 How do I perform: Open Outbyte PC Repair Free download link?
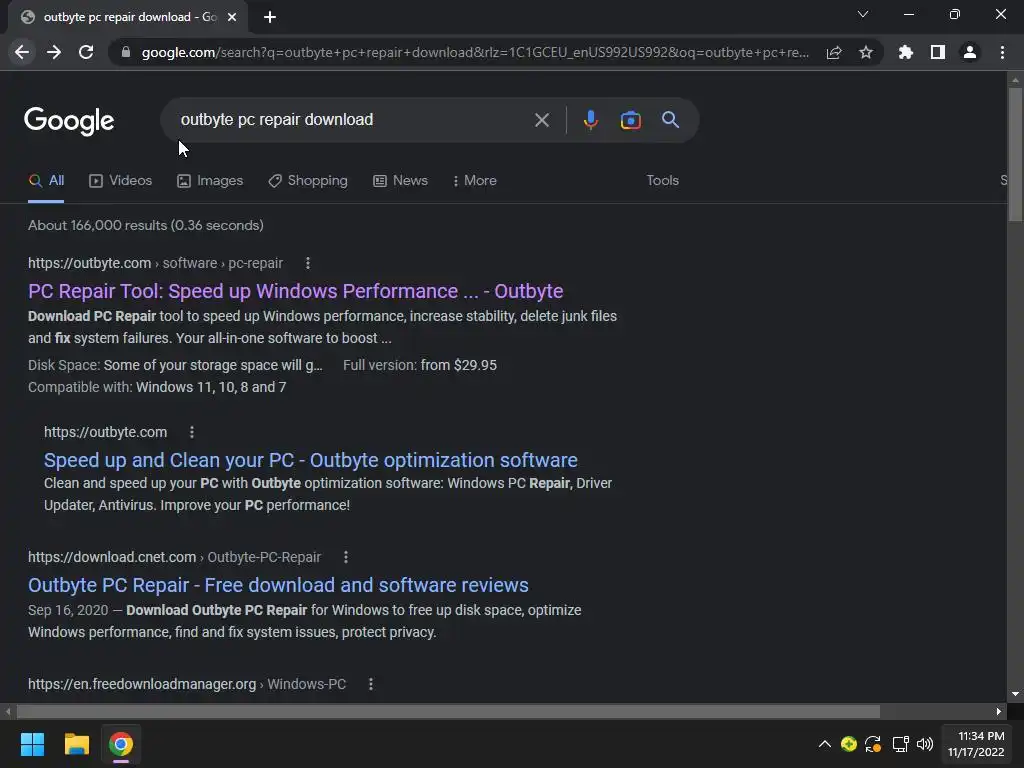278,585
